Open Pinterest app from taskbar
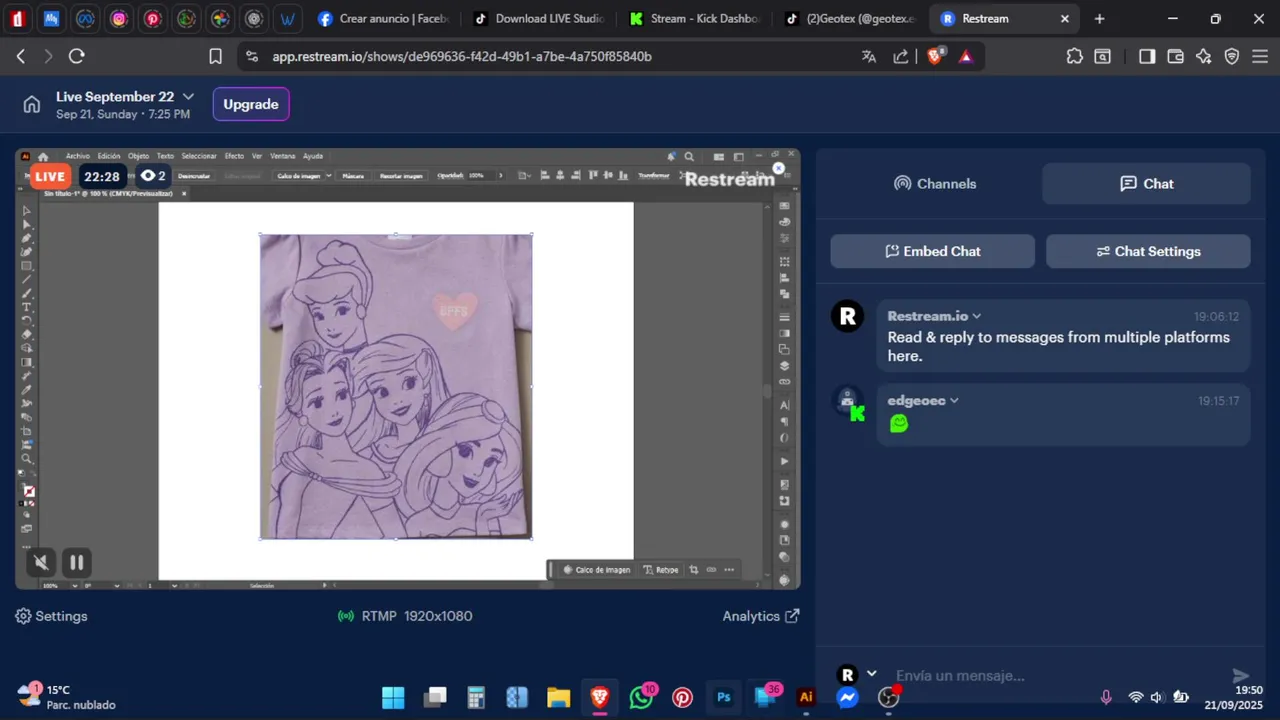This screenshot has height=720, width=1280. pyautogui.click(x=682, y=697)
